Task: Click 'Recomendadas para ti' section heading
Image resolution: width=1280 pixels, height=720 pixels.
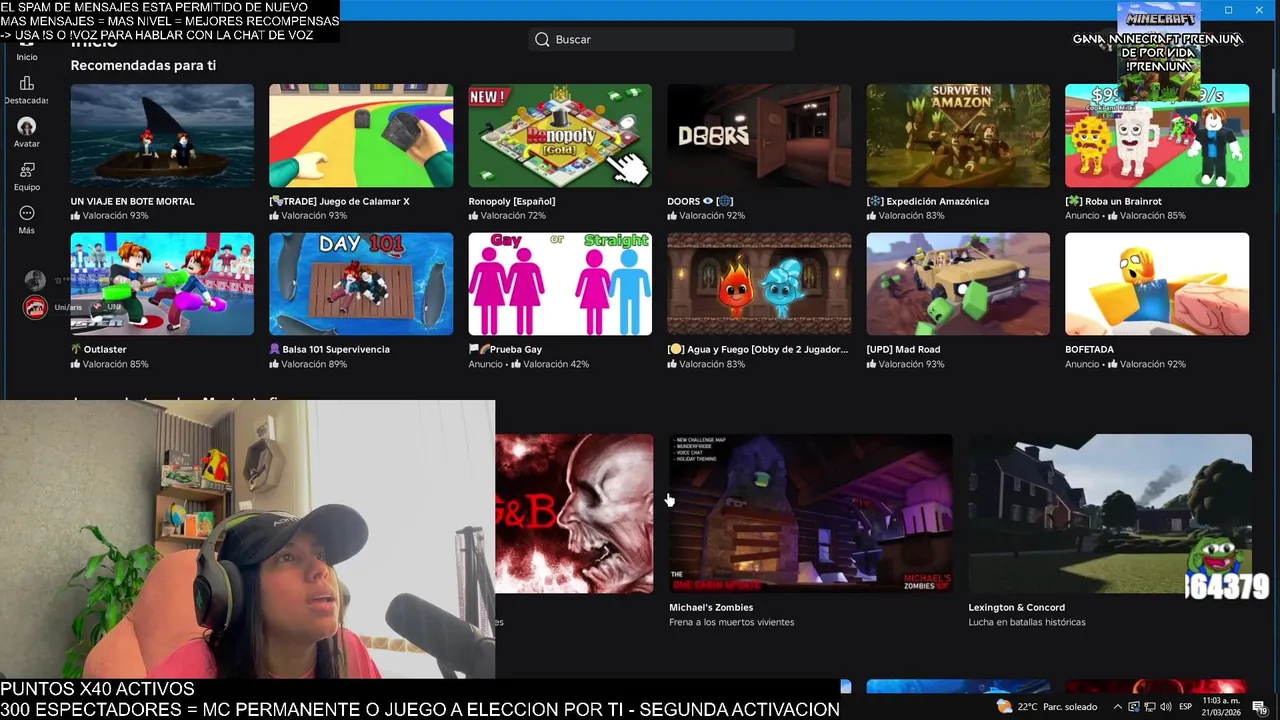Action: (x=143, y=65)
